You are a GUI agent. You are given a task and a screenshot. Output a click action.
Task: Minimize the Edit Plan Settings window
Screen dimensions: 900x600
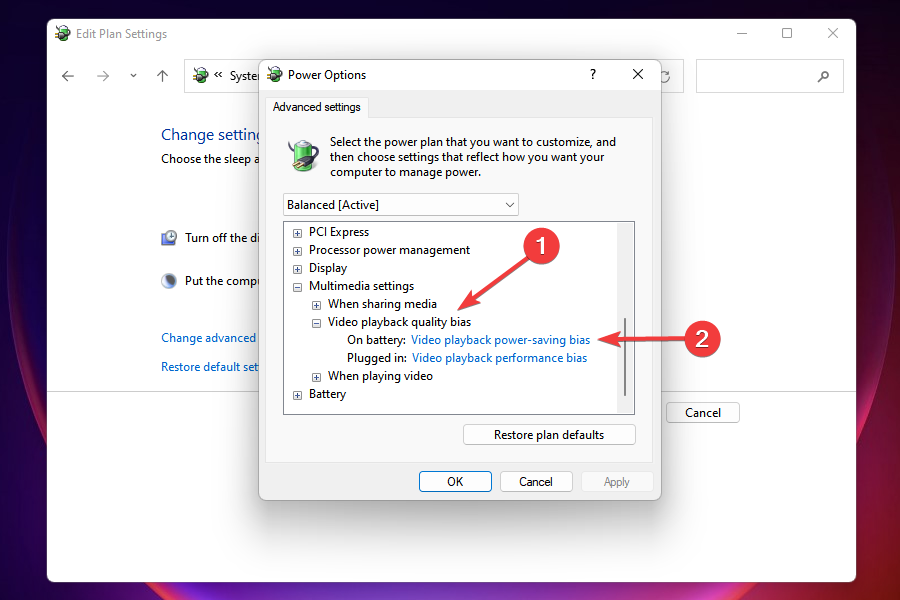(742, 33)
